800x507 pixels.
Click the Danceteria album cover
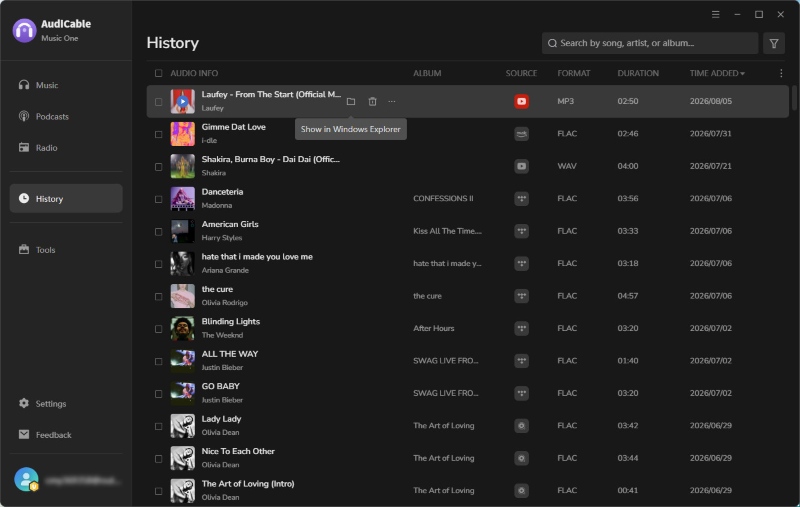pyautogui.click(x=183, y=199)
